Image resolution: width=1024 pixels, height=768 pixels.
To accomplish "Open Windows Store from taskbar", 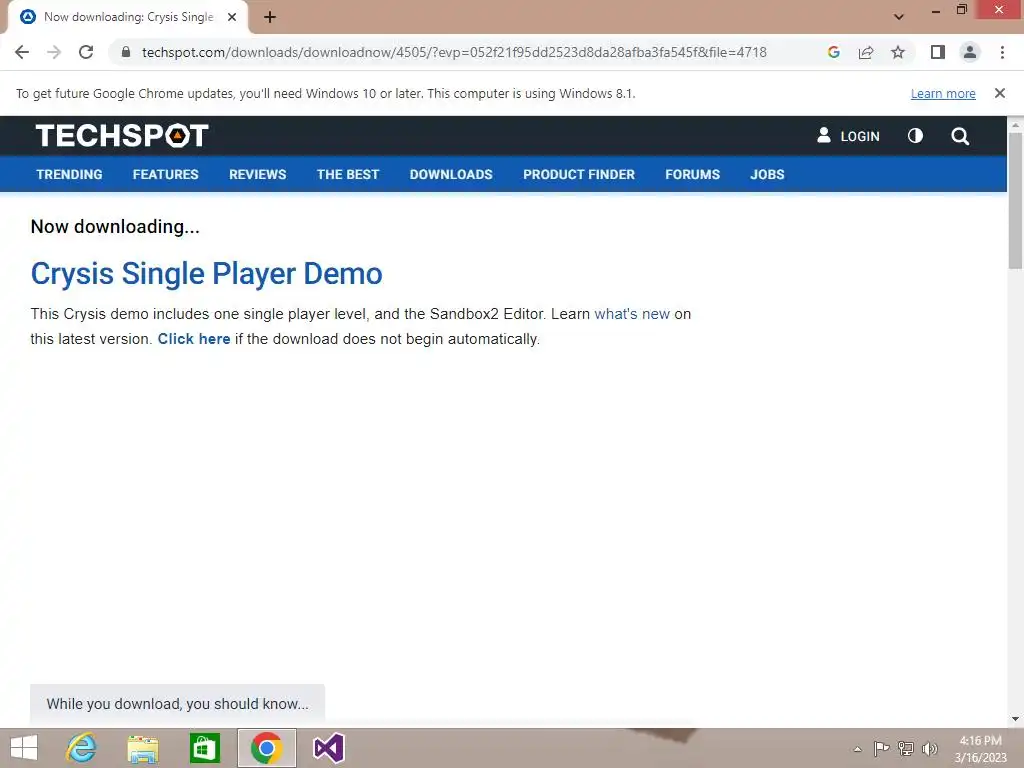I will point(204,748).
